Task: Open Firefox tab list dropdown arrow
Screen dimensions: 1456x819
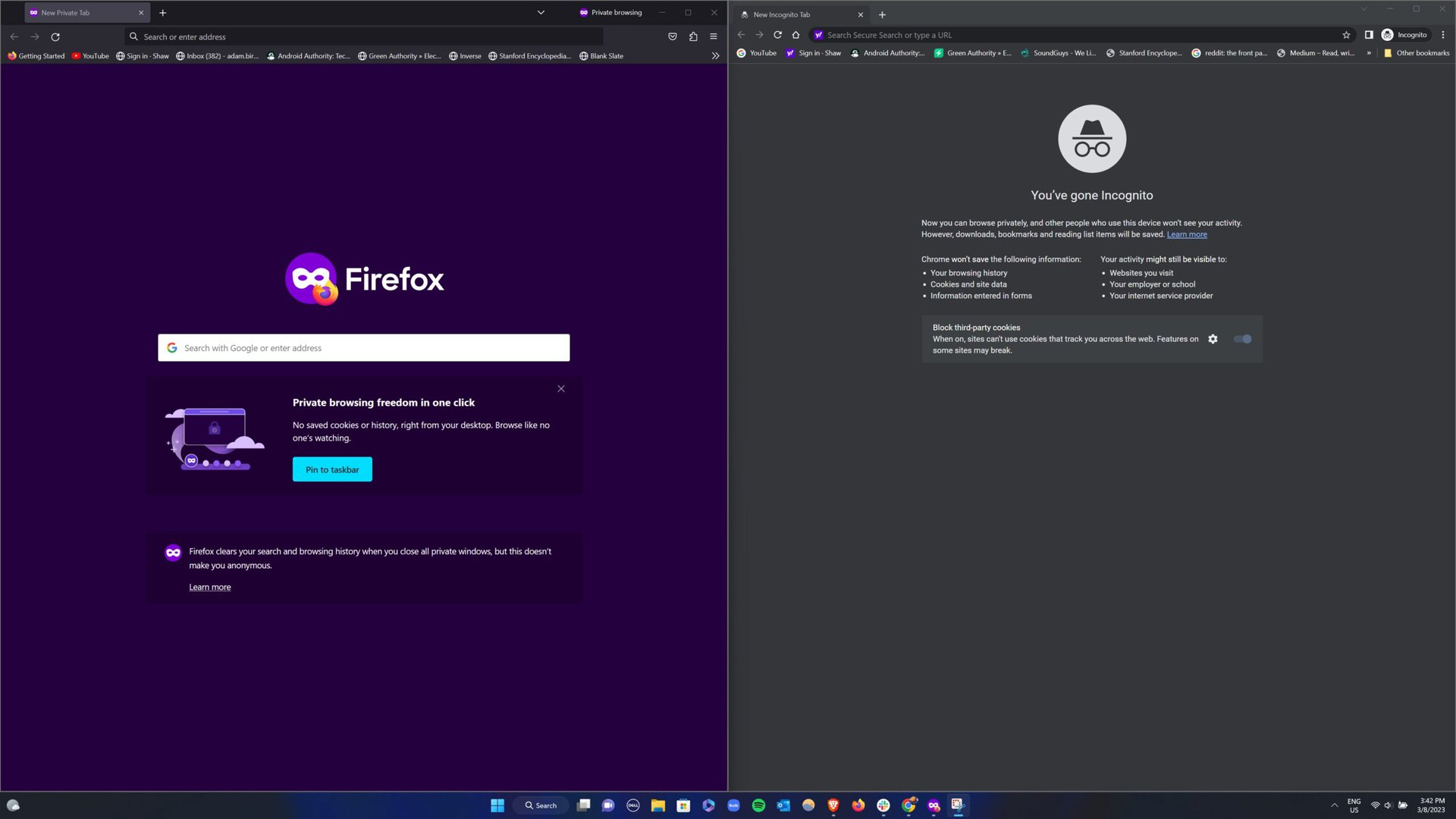Action: (541, 12)
